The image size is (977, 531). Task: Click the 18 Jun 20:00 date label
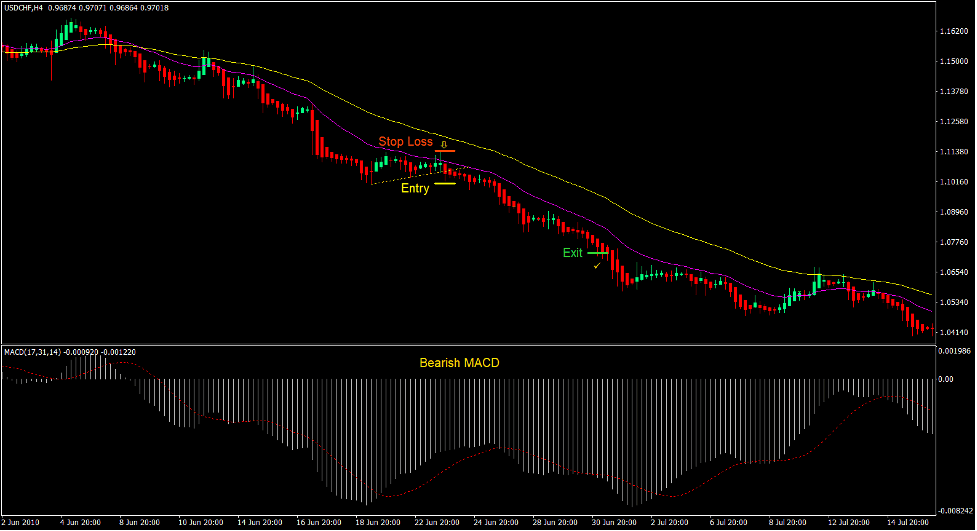pos(379,523)
